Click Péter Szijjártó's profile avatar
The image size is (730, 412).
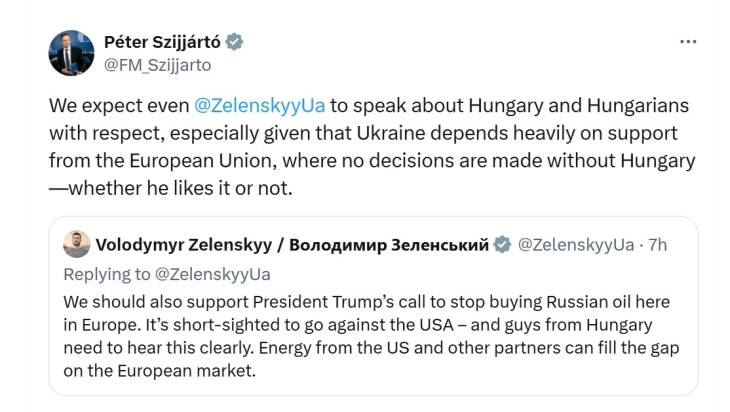(72, 53)
